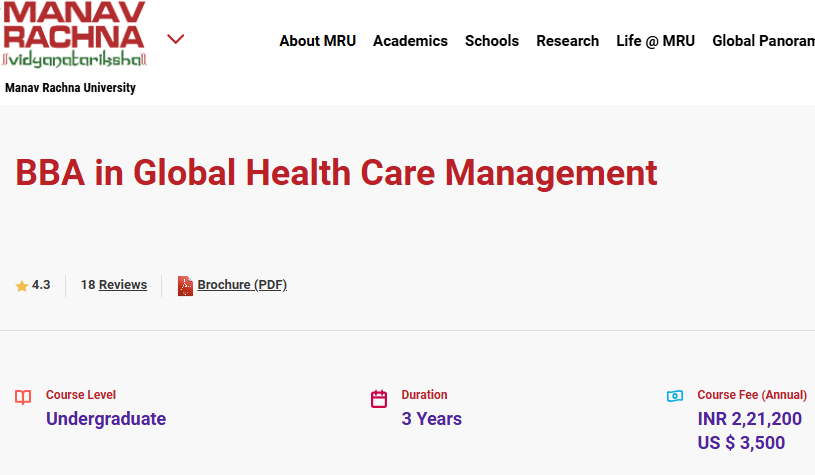The image size is (815, 475).
Task: Go to Life @ MRU menu
Action: click(655, 41)
